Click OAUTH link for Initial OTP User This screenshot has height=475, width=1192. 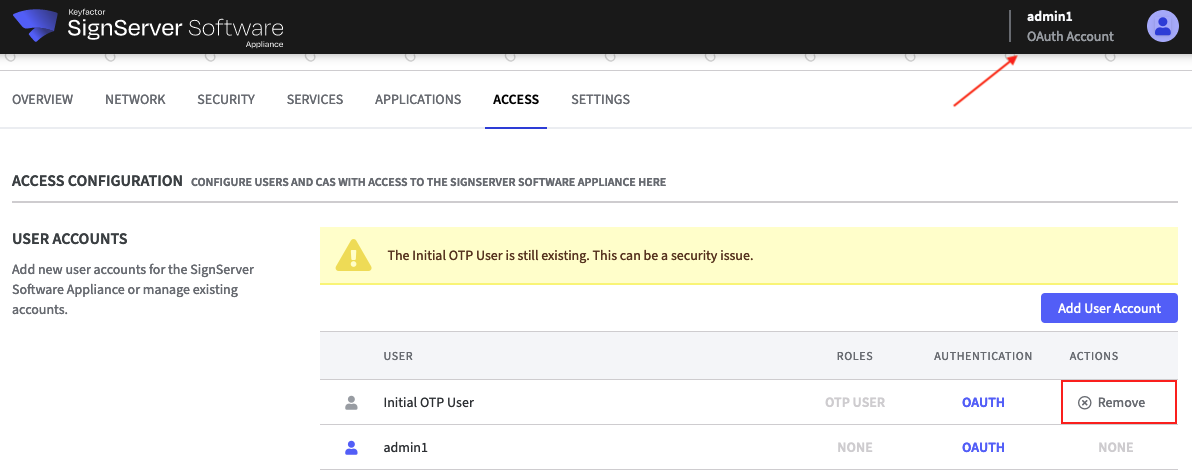983,403
